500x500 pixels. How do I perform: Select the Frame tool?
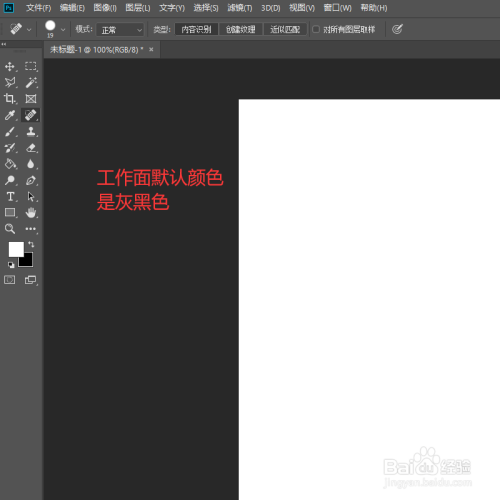31,99
